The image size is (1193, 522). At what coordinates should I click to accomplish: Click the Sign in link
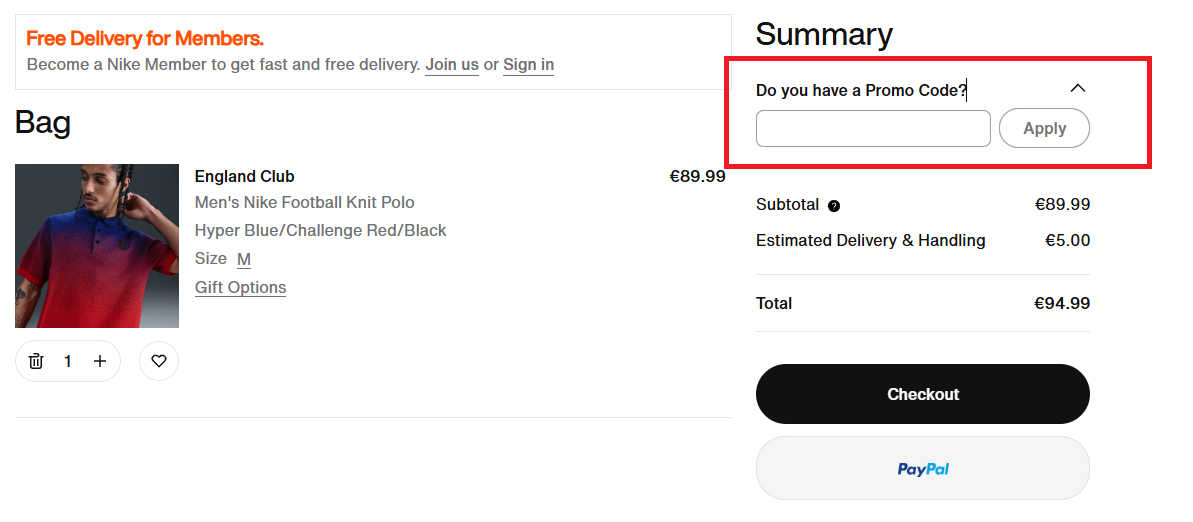click(x=529, y=65)
